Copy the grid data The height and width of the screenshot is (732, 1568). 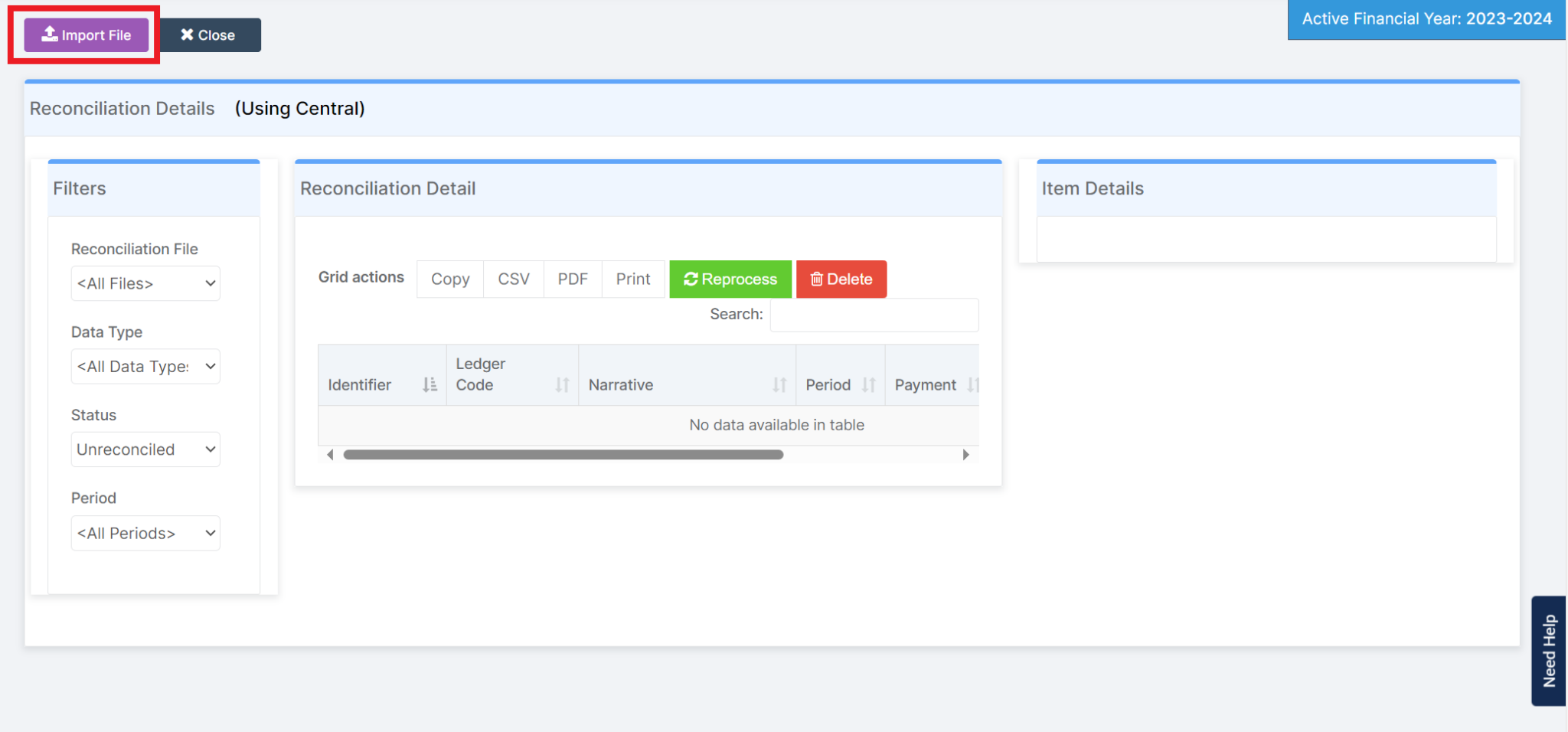coord(449,279)
